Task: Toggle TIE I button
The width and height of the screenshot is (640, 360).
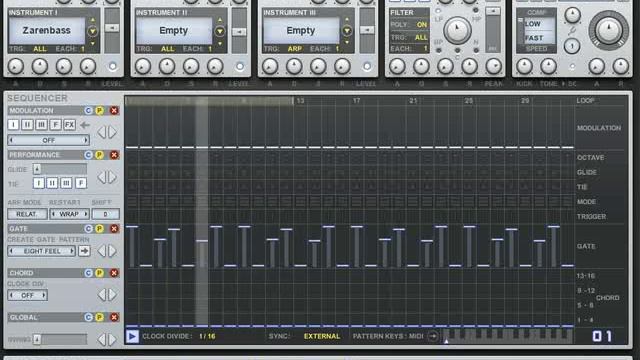Action: (x=38, y=183)
